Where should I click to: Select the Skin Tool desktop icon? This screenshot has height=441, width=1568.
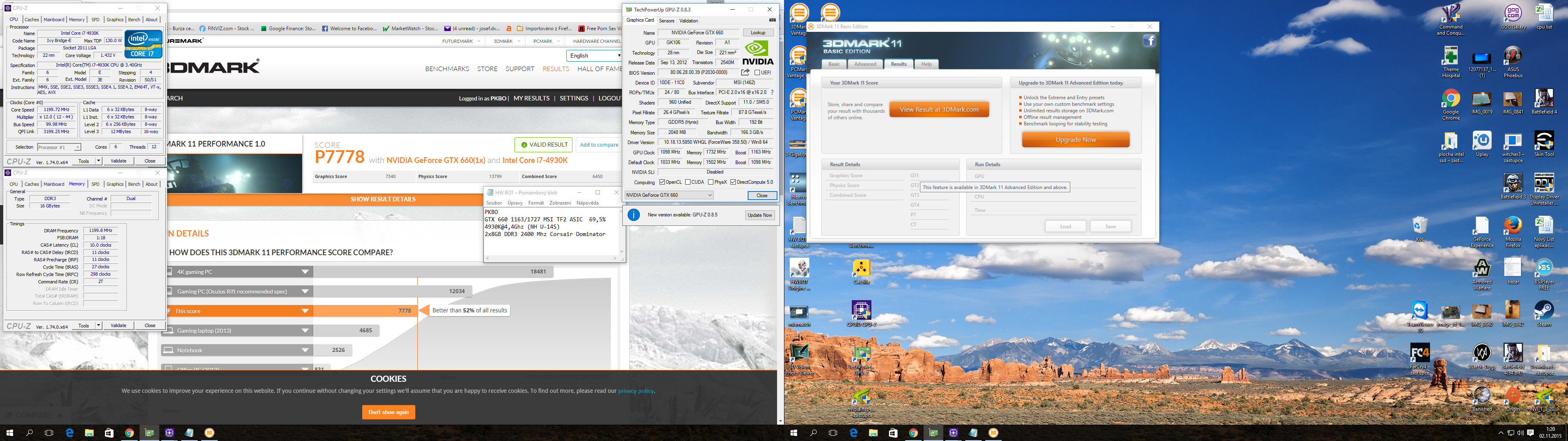[1543, 145]
